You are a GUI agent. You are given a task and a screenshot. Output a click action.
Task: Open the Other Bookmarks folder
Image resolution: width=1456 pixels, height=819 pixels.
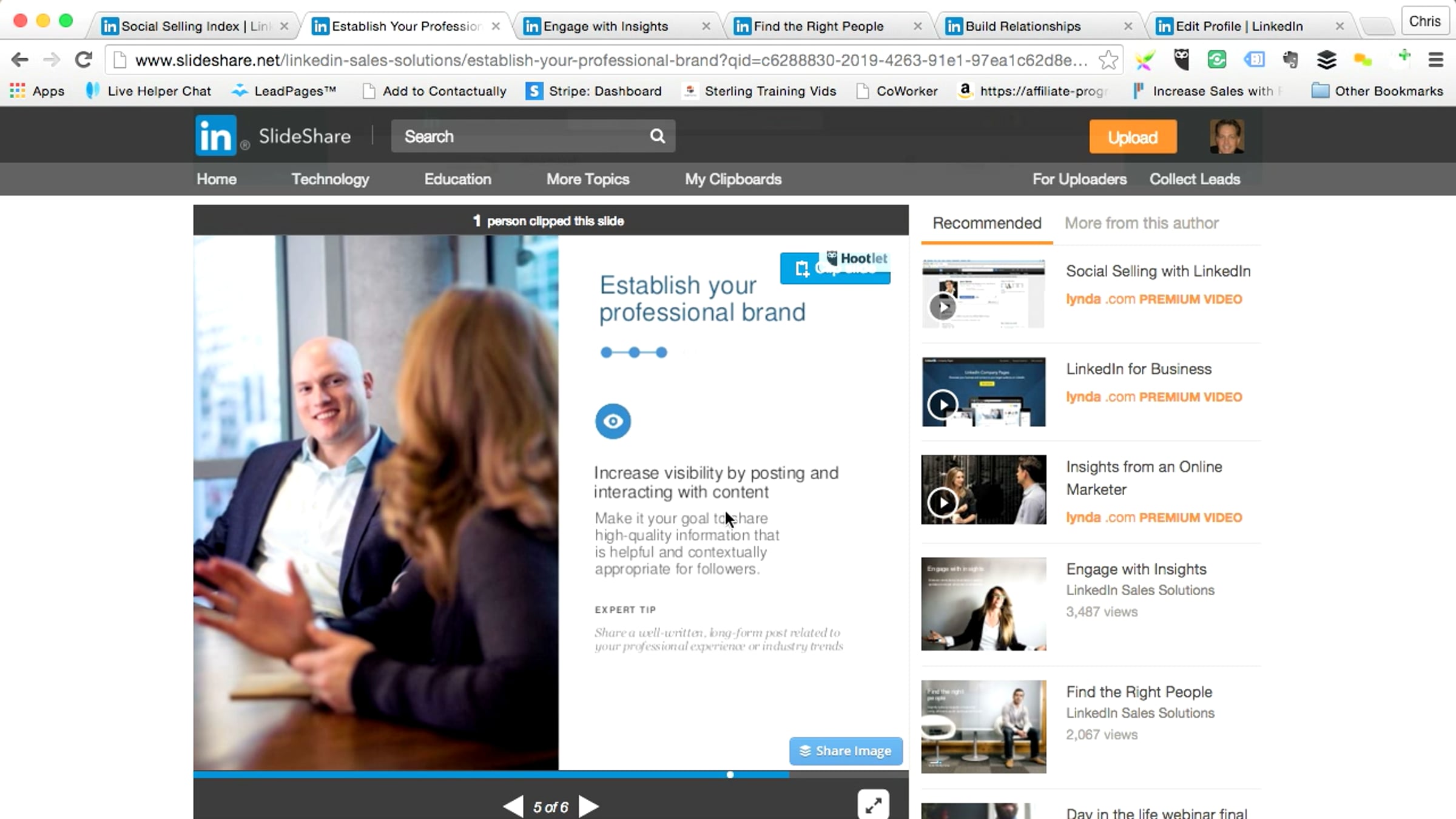1377,91
